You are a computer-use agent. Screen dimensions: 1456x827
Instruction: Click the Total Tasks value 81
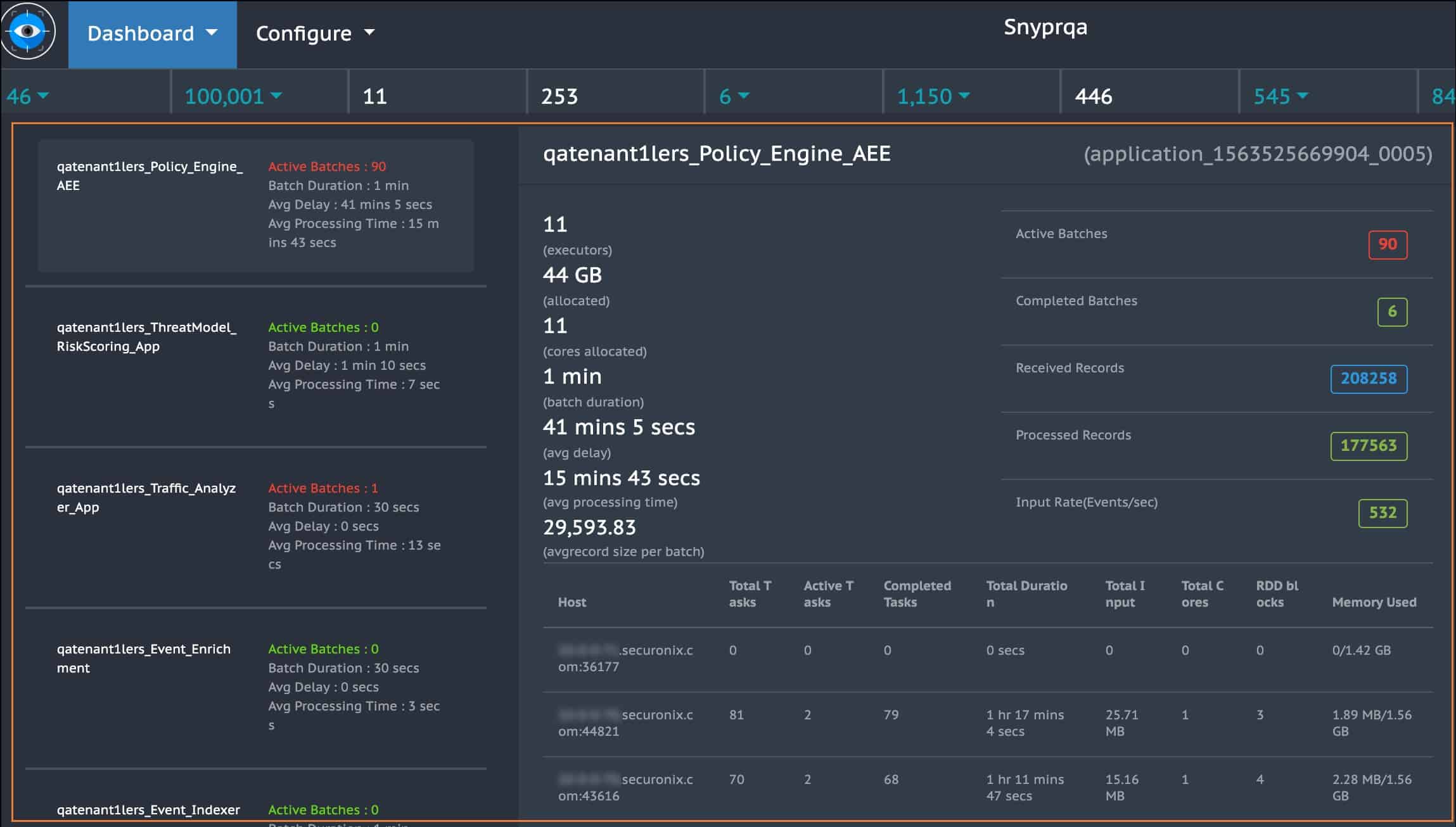pyautogui.click(x=736, y=715)
